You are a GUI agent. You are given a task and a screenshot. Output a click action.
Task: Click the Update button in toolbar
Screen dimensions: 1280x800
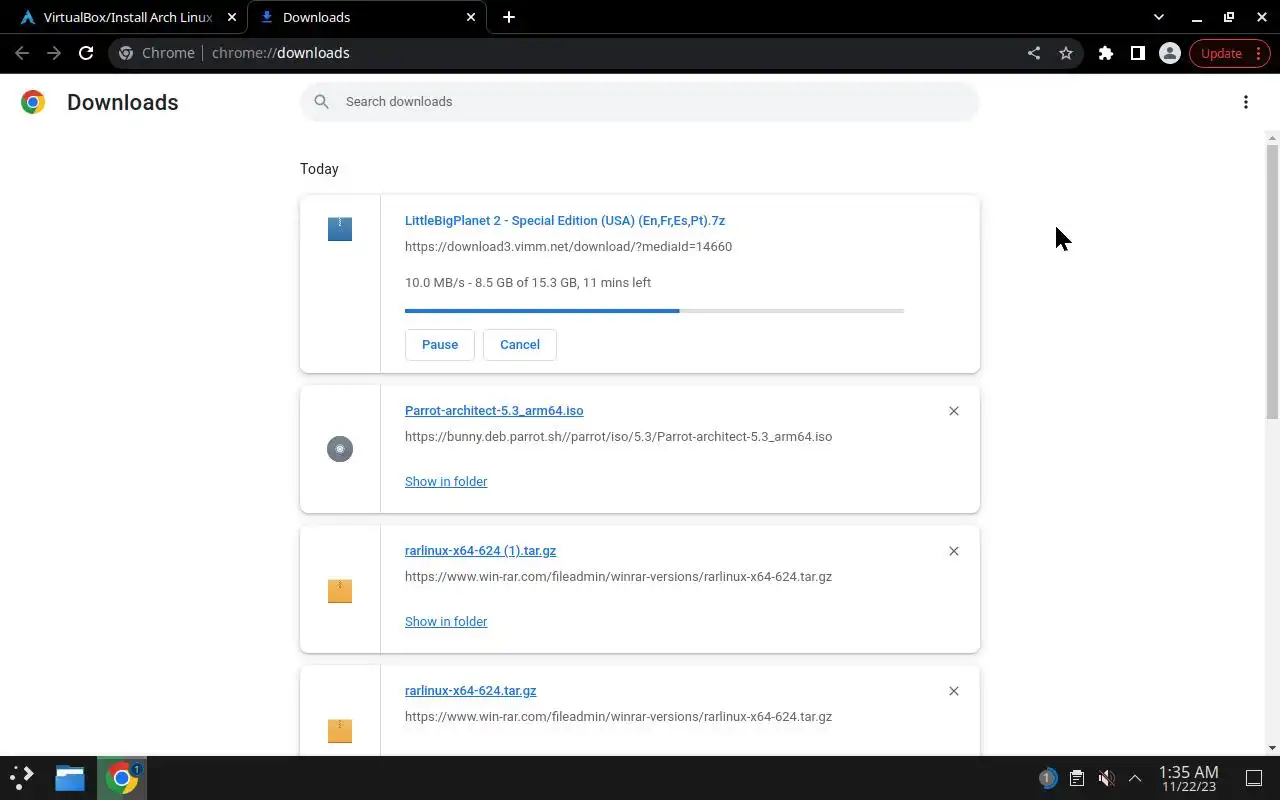pyautogui.click(x=1229, y=53)
